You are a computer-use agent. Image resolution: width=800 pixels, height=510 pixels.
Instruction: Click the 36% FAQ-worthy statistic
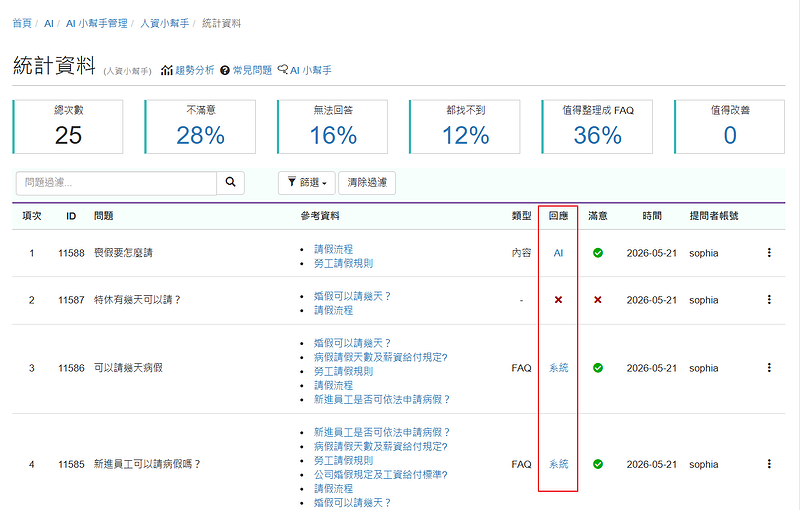pos(597,136)
